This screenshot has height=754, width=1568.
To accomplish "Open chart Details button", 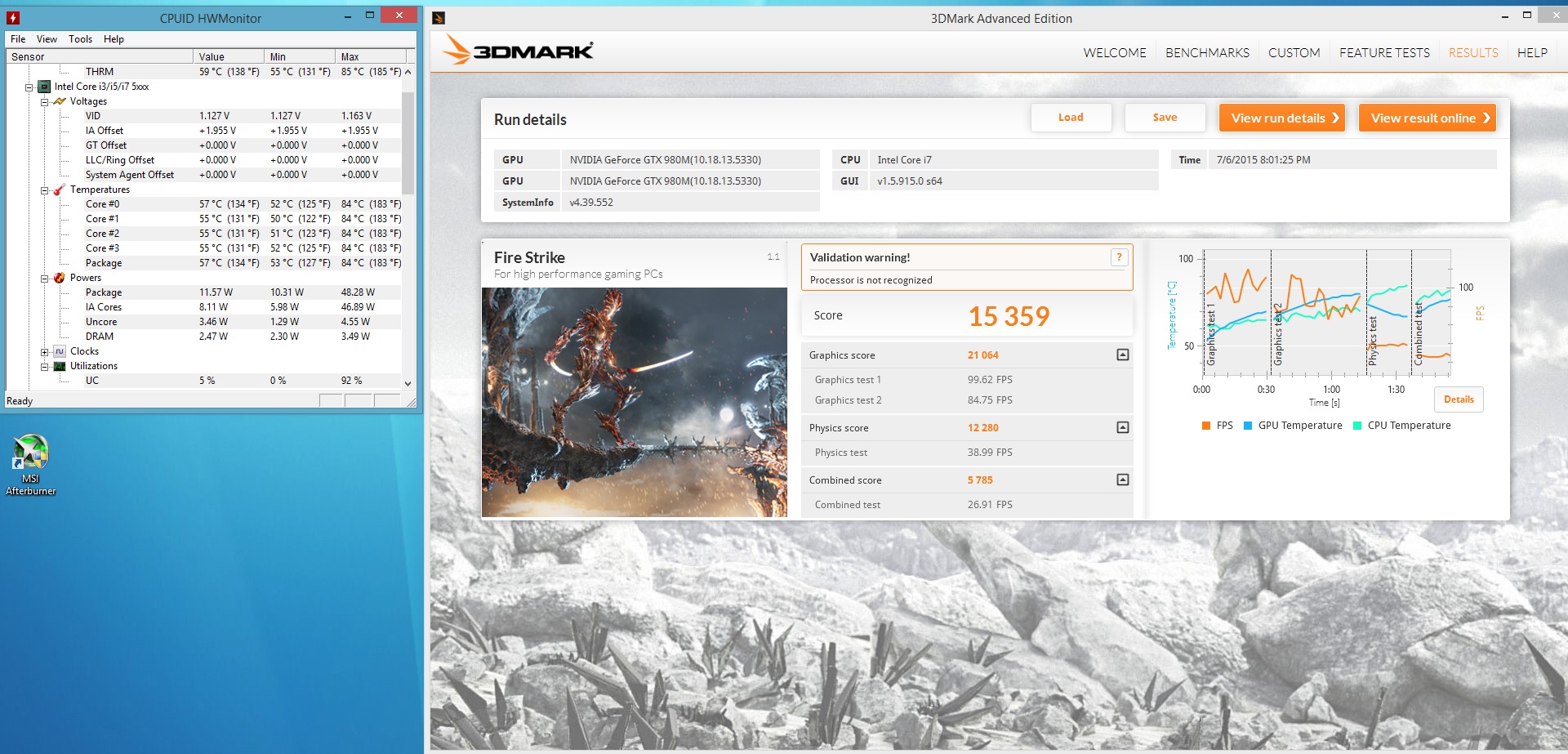I will pyautogui.click(x=1459, y=399).
